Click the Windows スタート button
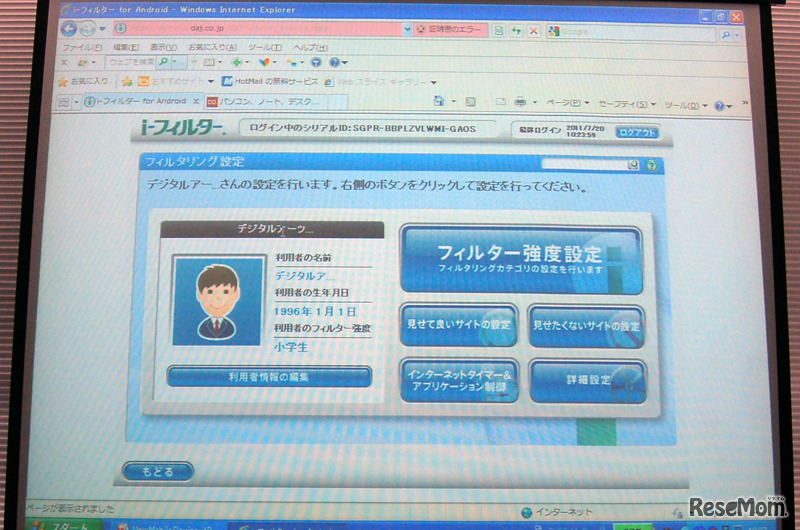Image resolution: width=800 pixels, height=530 pixels. [x=64, y=525]
